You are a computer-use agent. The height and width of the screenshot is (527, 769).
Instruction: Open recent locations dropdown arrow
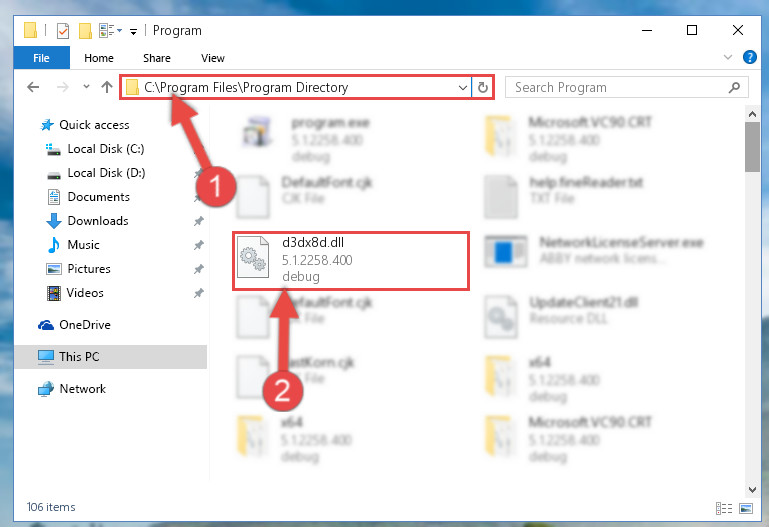(x=86, y=87)
